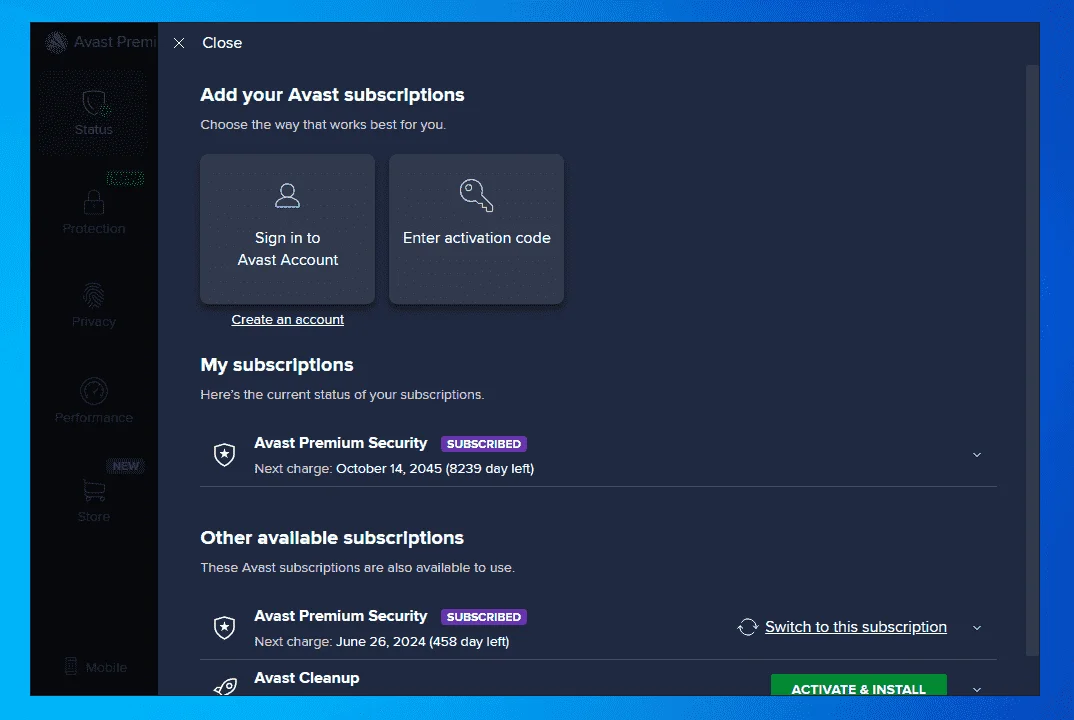Follow the Create an account link
This screenshot has height=720, width=1074.
coord(288,319)
